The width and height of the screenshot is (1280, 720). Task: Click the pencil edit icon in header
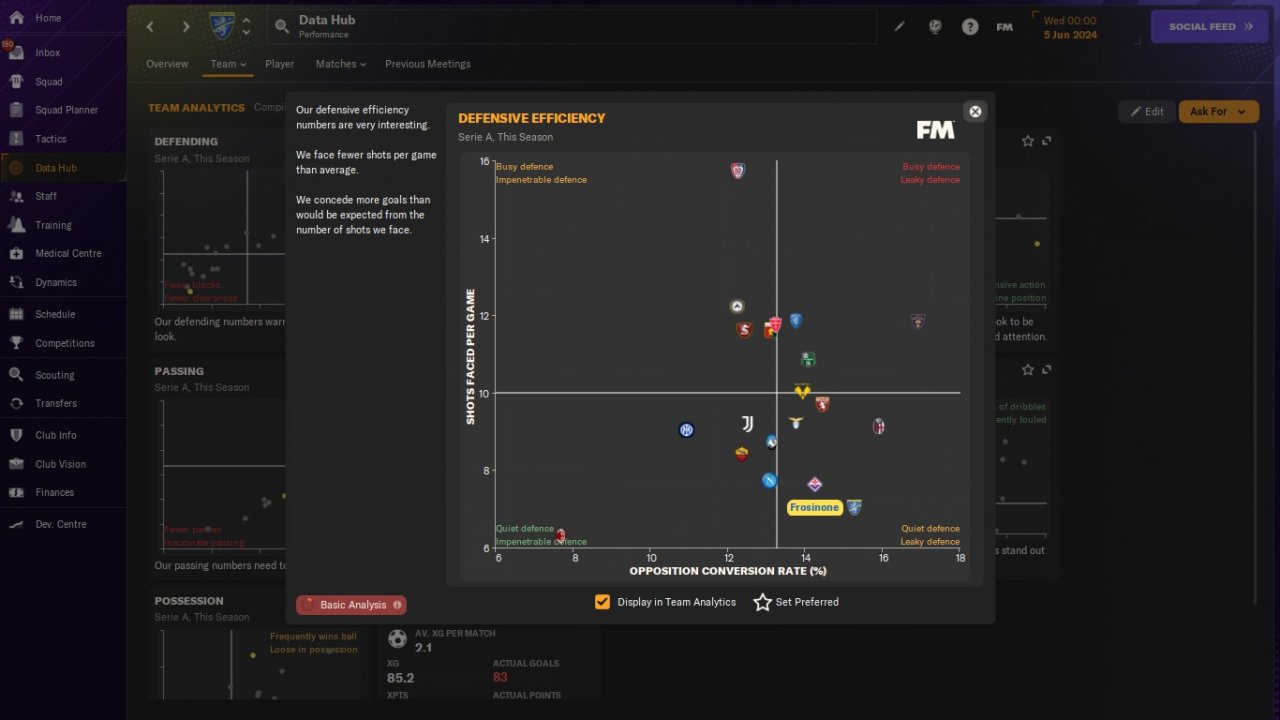900,27
